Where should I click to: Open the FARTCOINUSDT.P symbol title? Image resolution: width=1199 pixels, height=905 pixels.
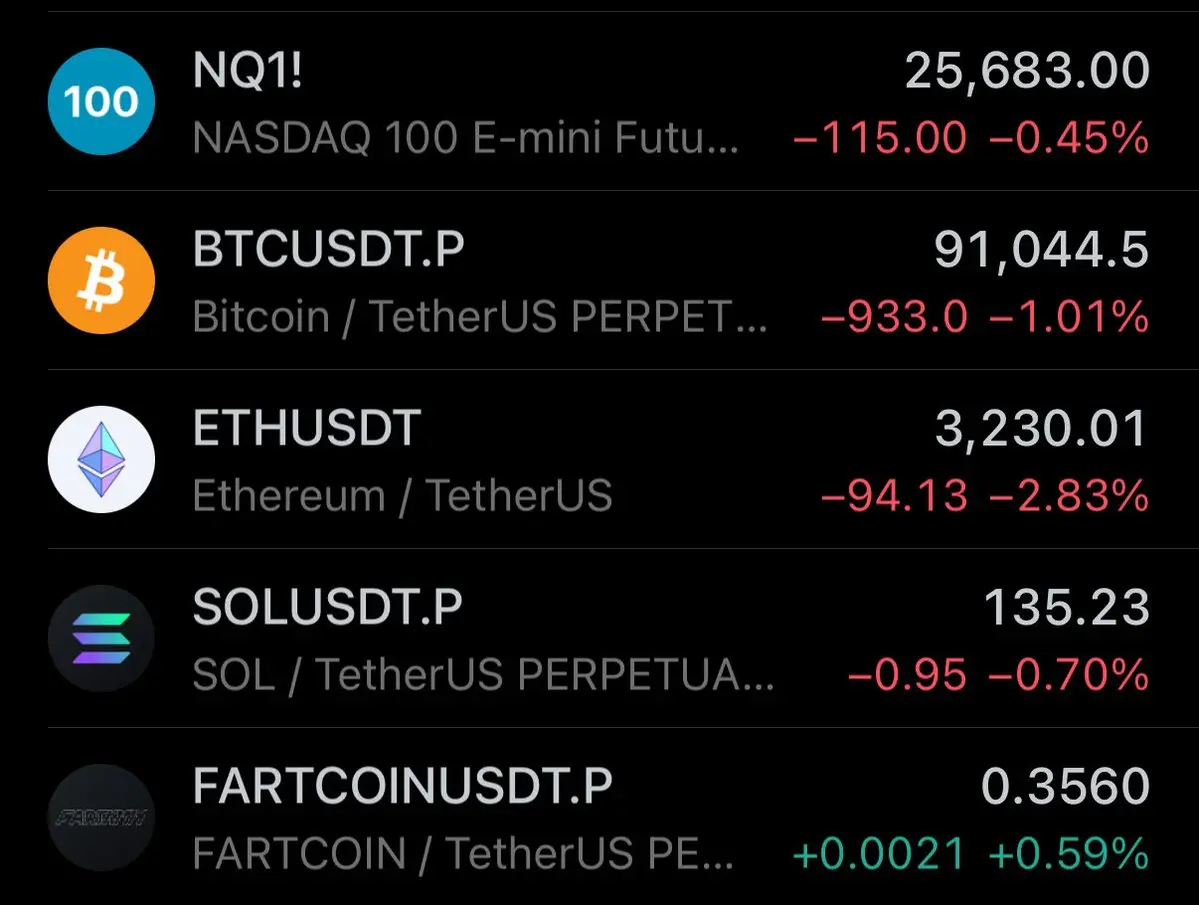[x=402, y=786]
